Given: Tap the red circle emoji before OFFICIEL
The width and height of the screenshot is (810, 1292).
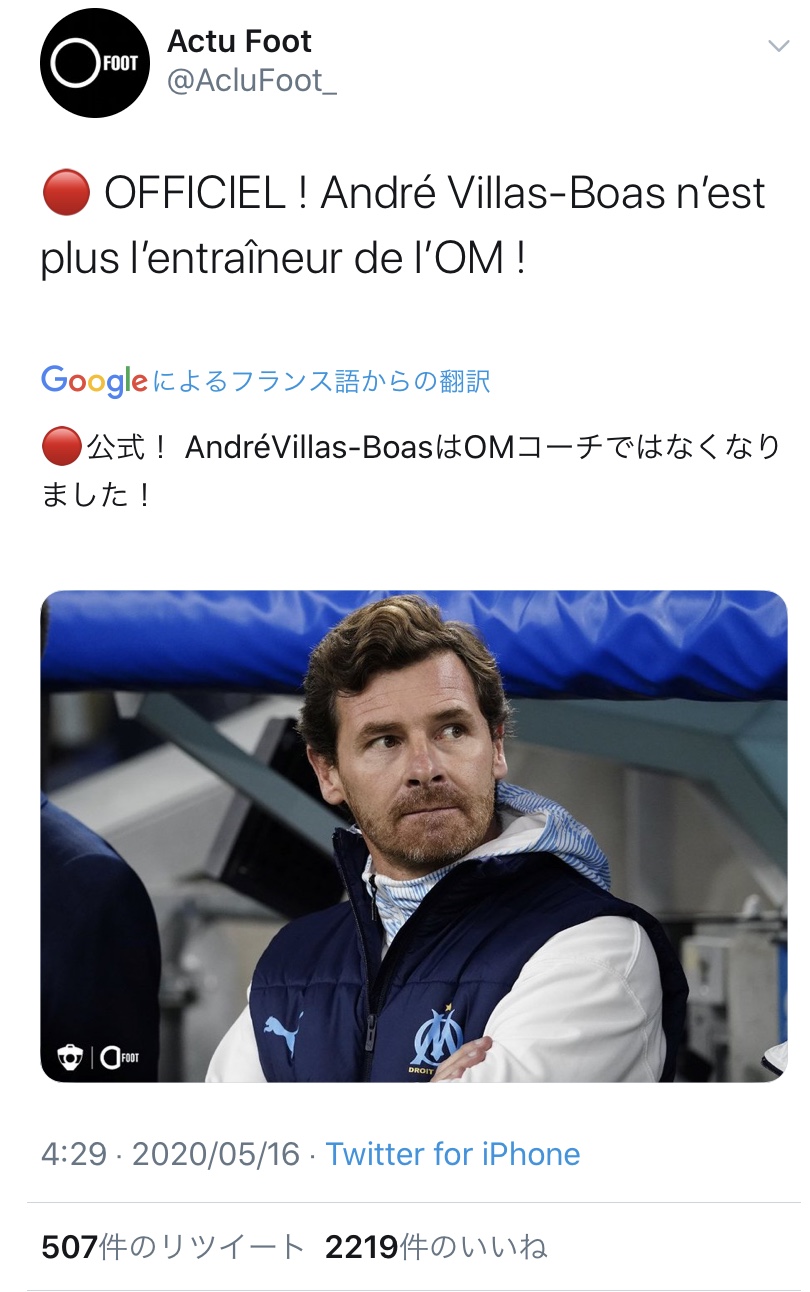Looking at the screenshot, I should coord(66,194).
